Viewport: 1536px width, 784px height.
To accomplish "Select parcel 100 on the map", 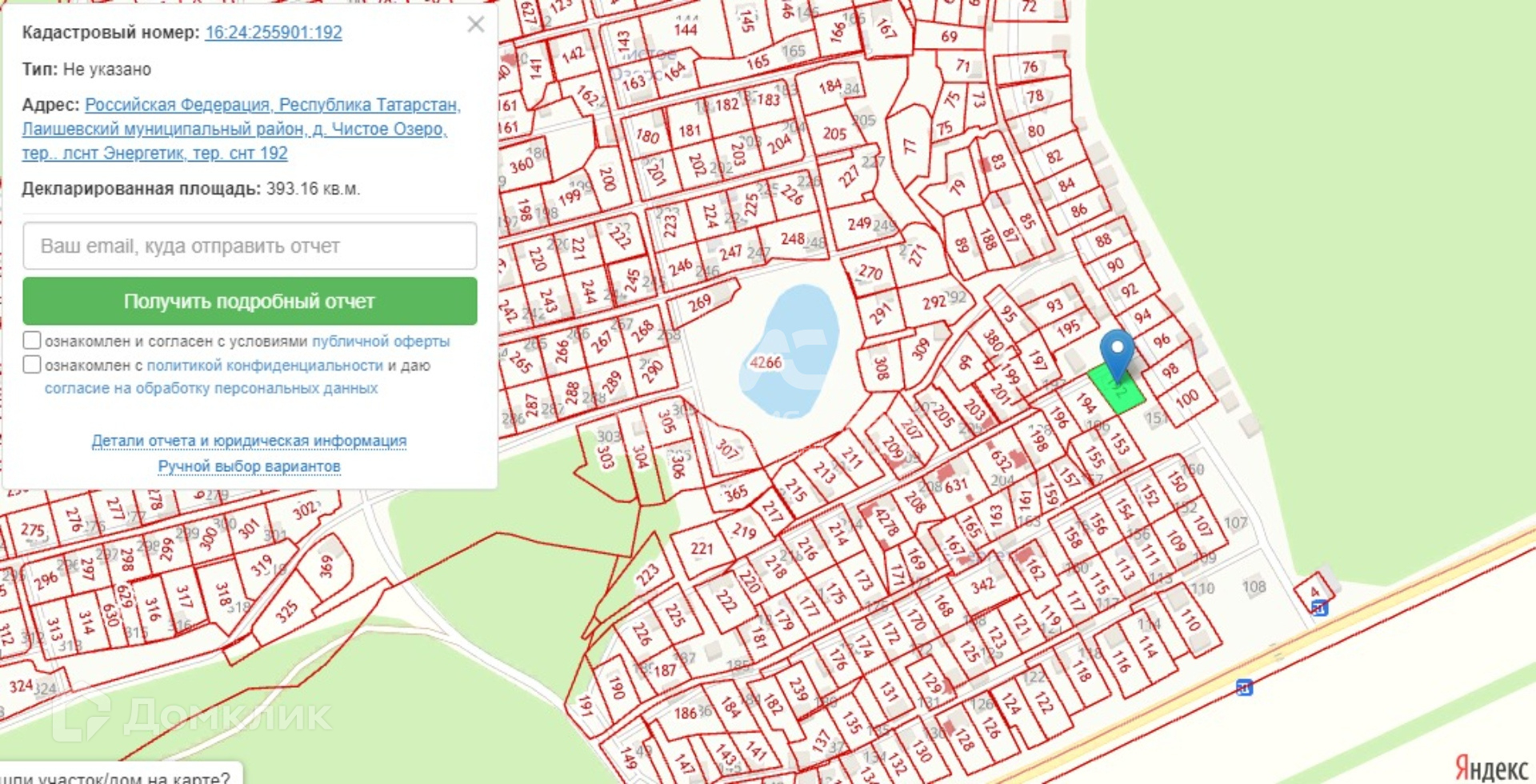I will [x=1187, y=398].
